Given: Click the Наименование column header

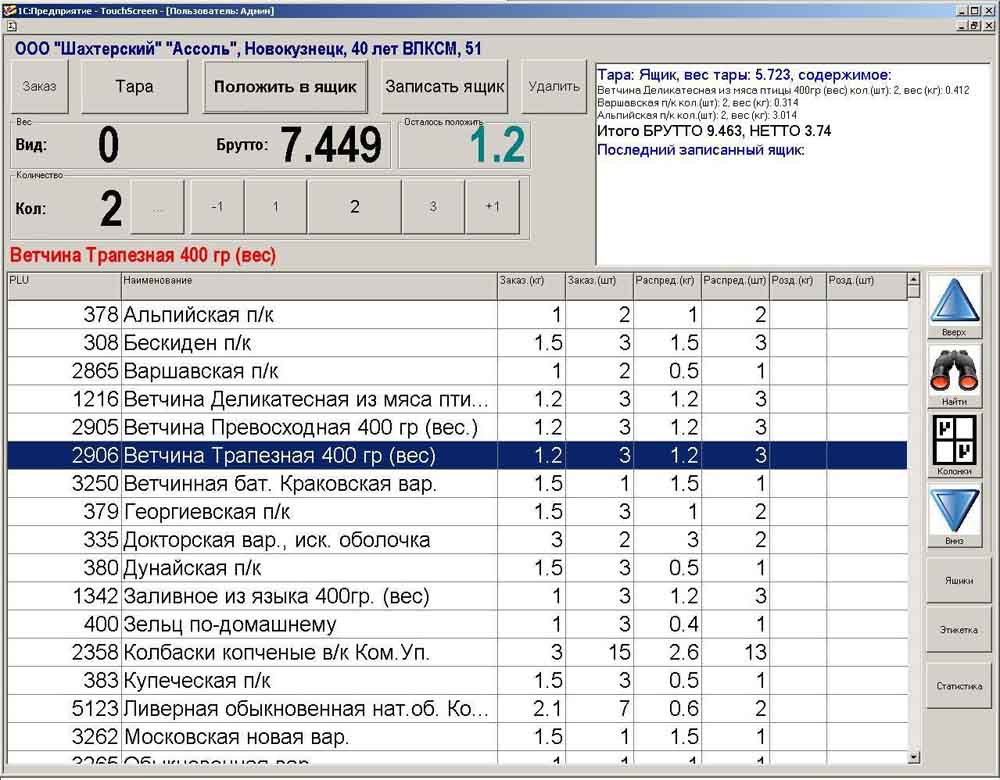Looking at the screenshot, I should pyautogui.click(x=308, y=281).
